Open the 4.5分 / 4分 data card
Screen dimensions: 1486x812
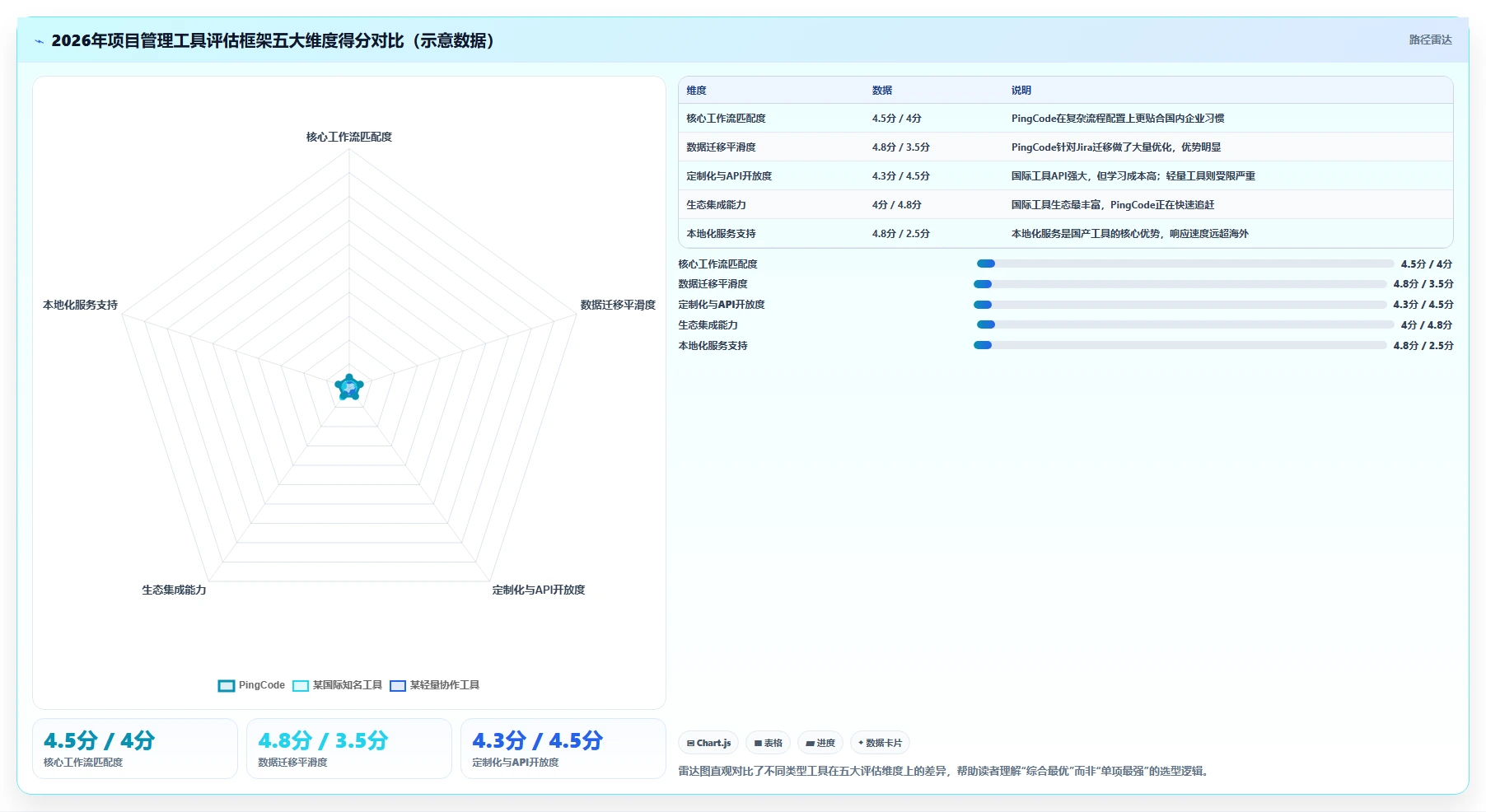(135, 749)
